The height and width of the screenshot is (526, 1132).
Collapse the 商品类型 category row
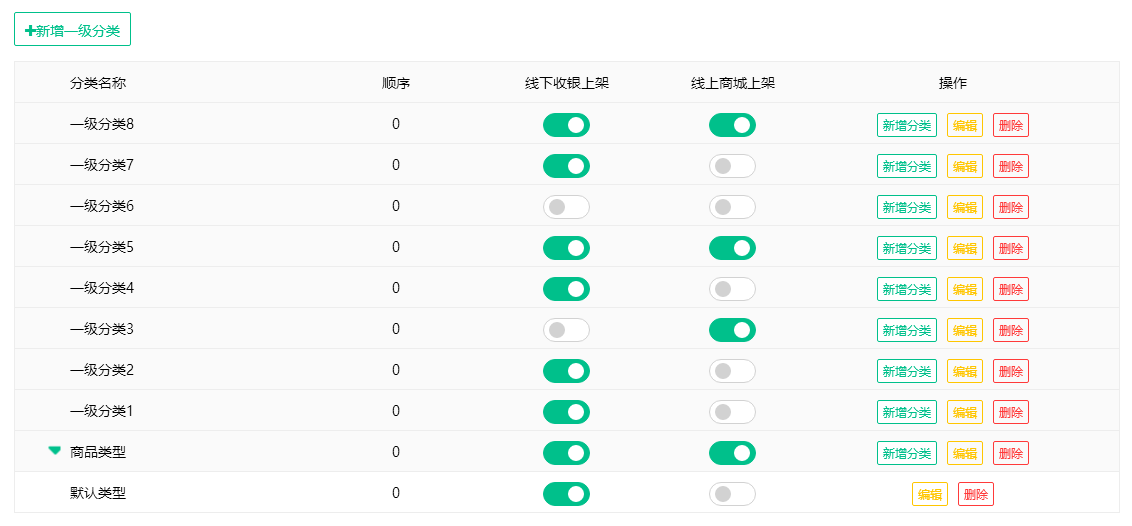tap(55, 451)
